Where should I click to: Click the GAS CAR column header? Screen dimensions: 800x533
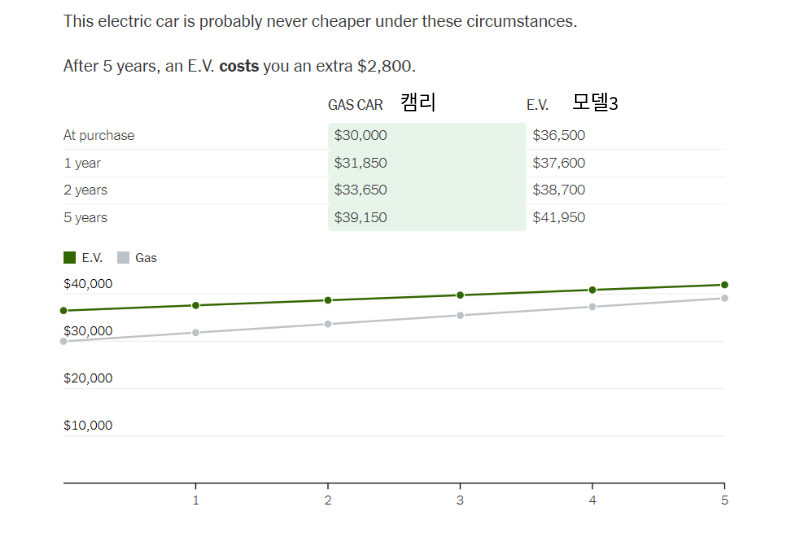click(355, 105)
